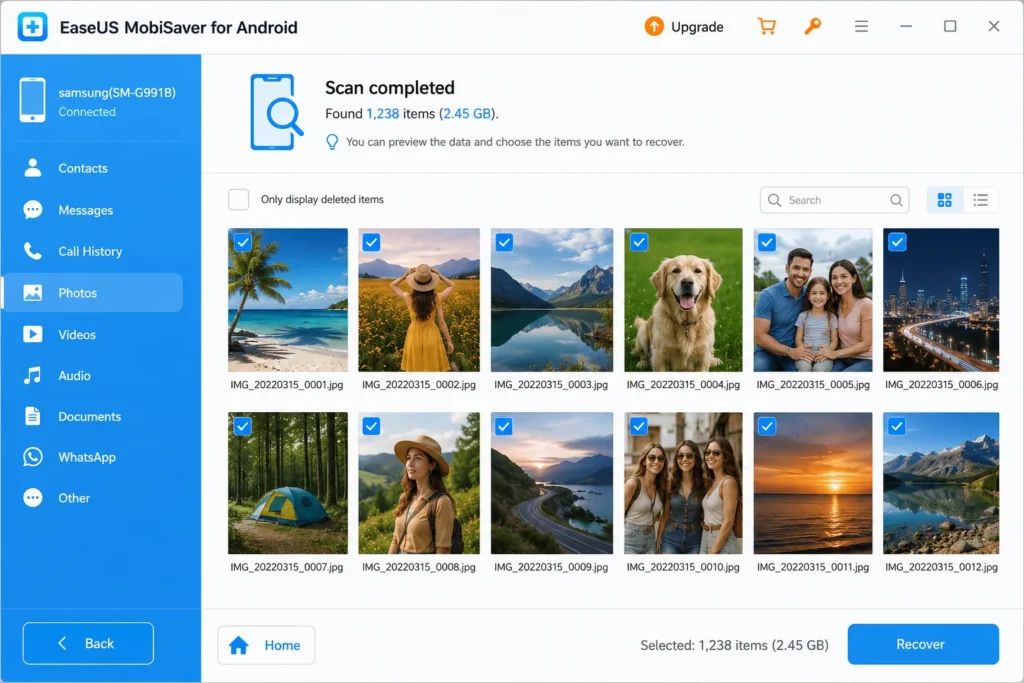
Task: Uncheck IMG_20220315_0001.jpg checkbox
Action: [x=242, y=242]
